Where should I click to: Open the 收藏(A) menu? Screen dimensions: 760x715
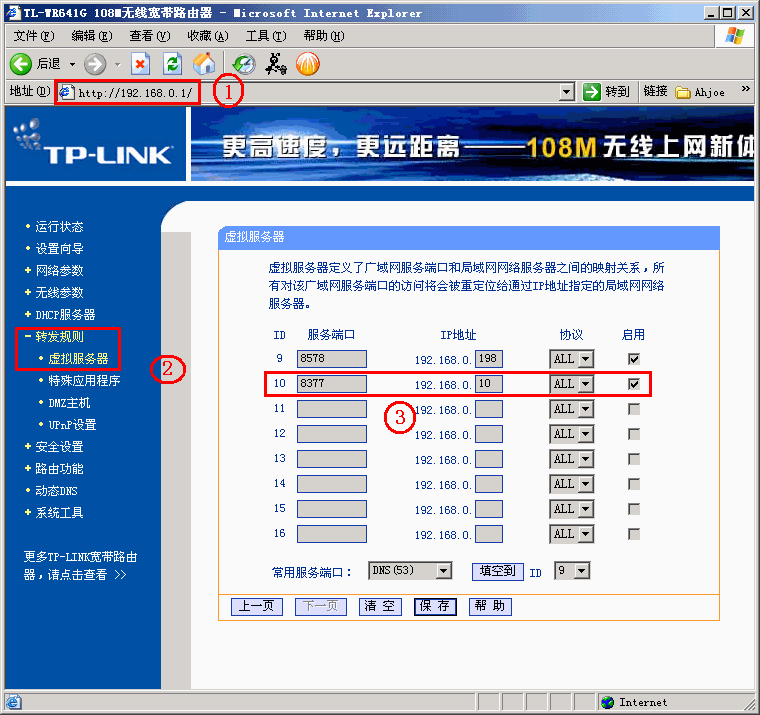pyautogui.click(x=207, y=36)
